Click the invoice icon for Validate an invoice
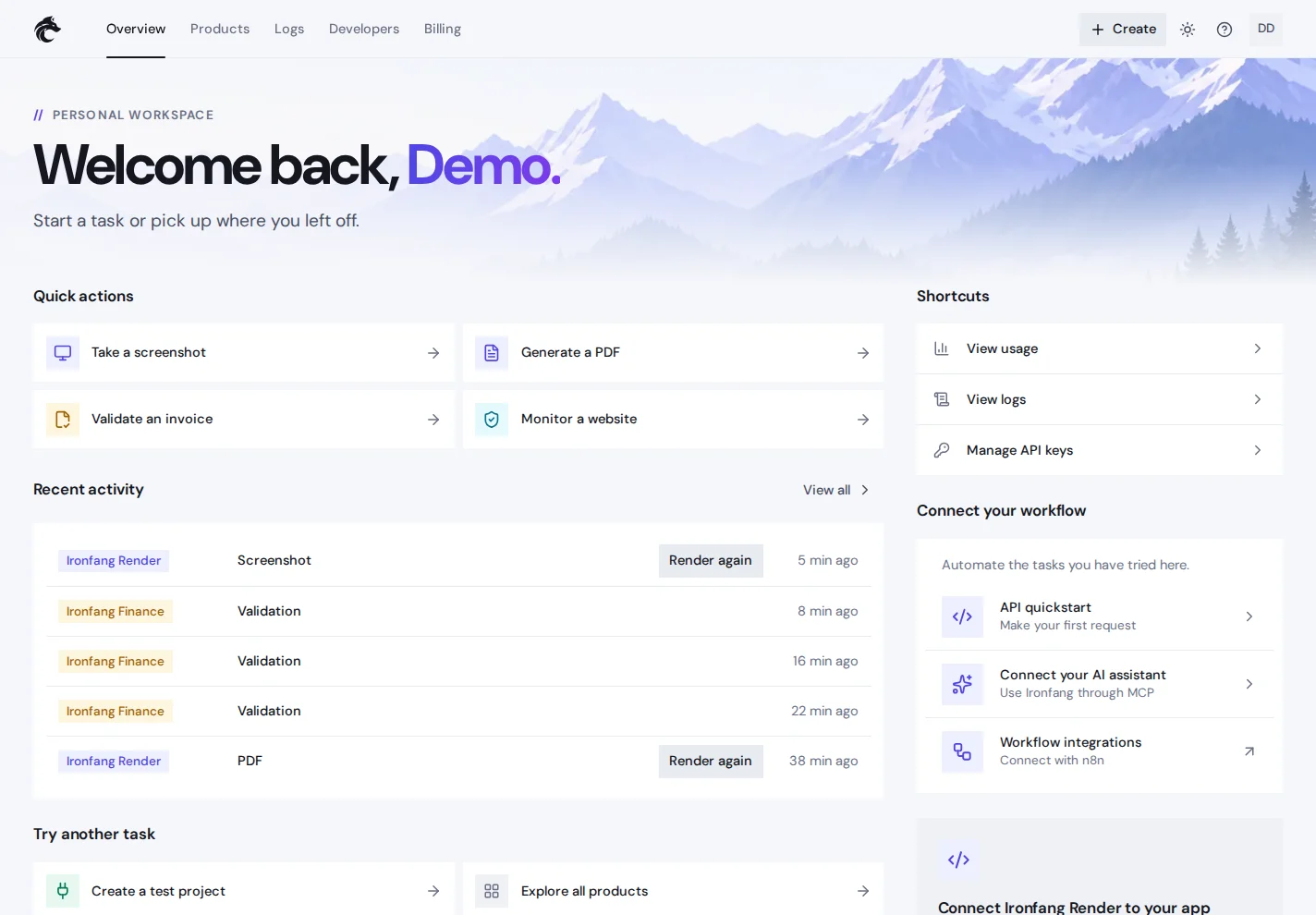Viewport: 1316px width, 915px height. pyautogui.click(x=63, y=420)
